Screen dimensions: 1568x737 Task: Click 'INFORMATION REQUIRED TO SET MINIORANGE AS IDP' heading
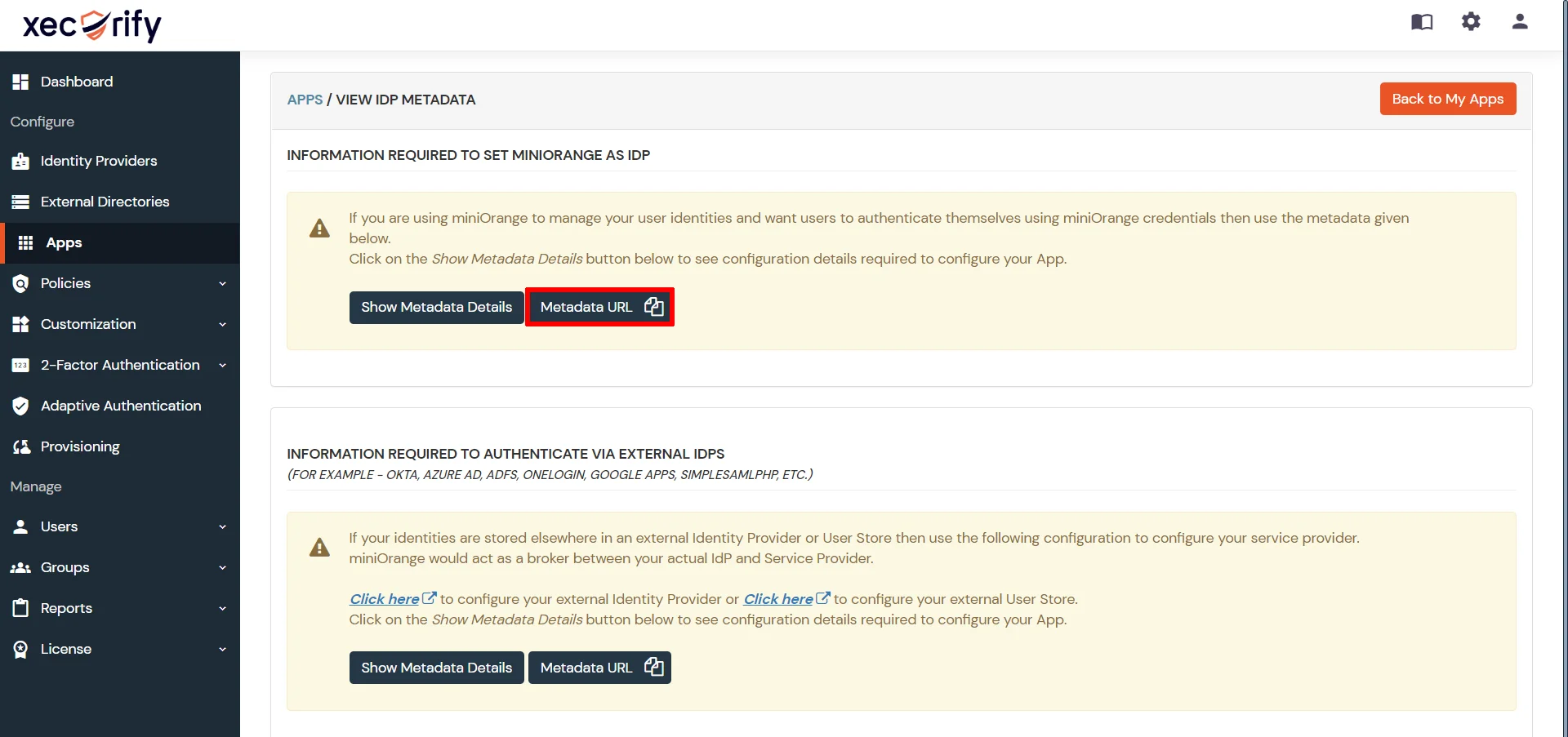point(469,155)
